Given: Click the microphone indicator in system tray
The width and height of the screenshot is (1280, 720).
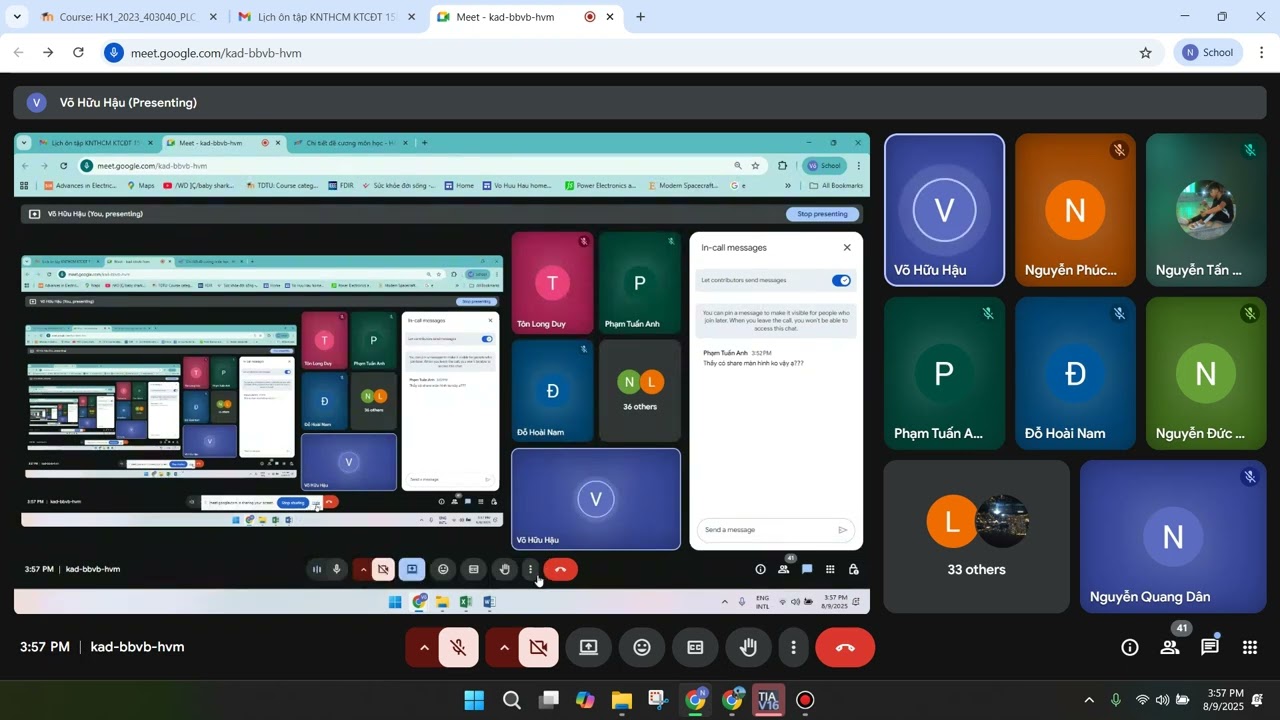Looking at the screenshot, I should click(x=1116, y=700).
